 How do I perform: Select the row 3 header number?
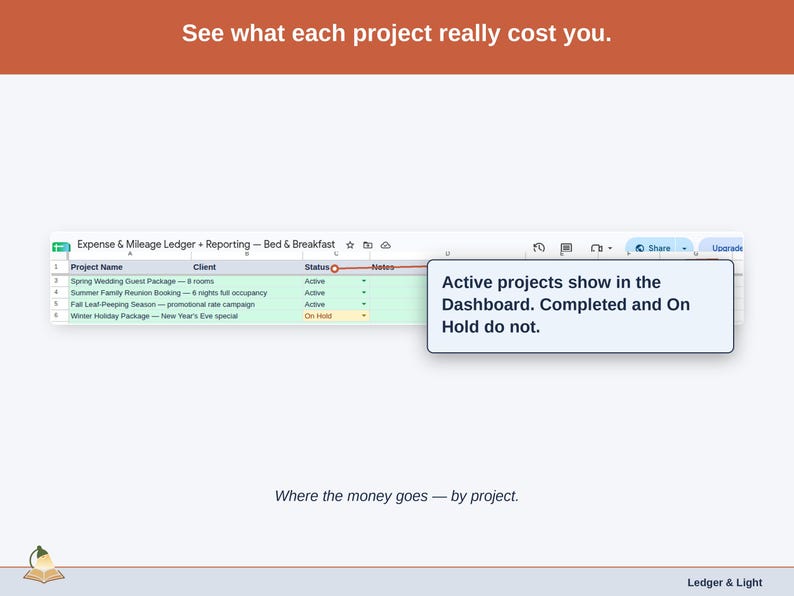click(59, 281)
